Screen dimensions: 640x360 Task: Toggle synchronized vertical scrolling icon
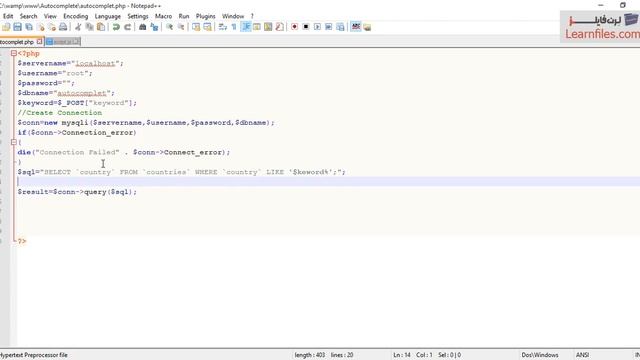click(x=196, y=27)
